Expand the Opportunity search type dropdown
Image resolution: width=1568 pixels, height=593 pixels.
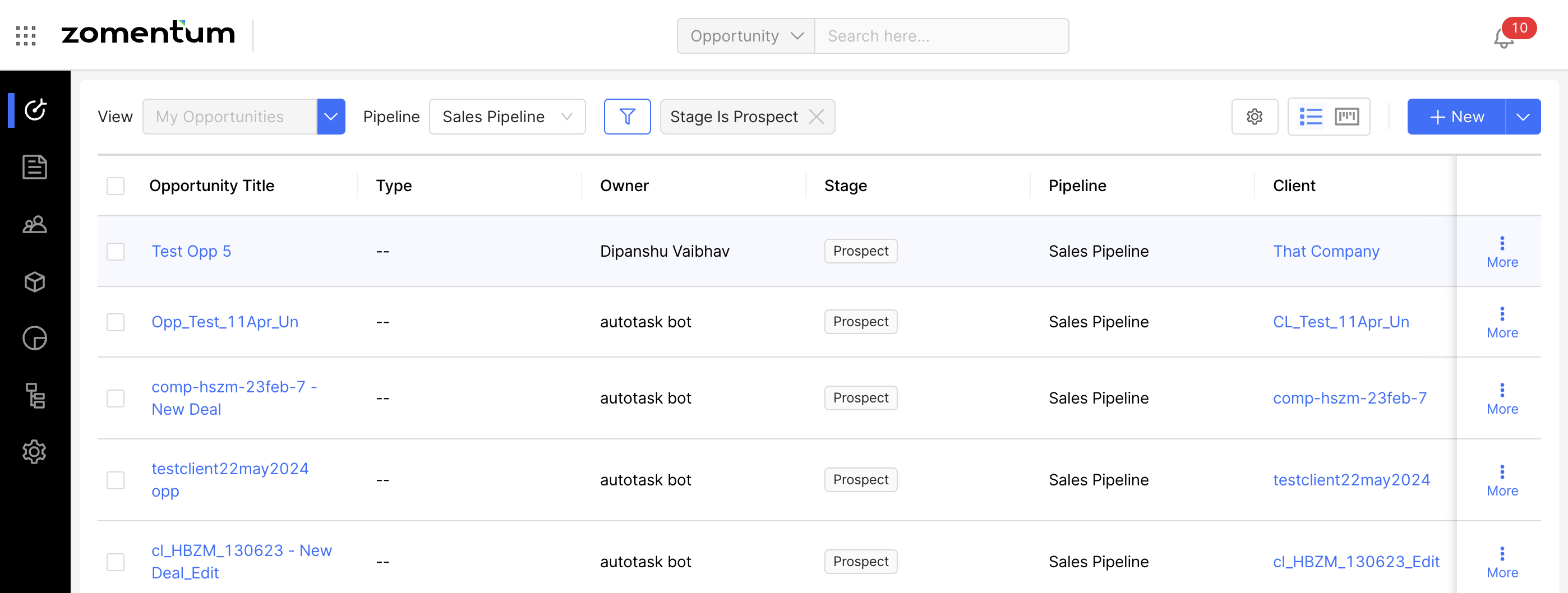pos(746,36)
